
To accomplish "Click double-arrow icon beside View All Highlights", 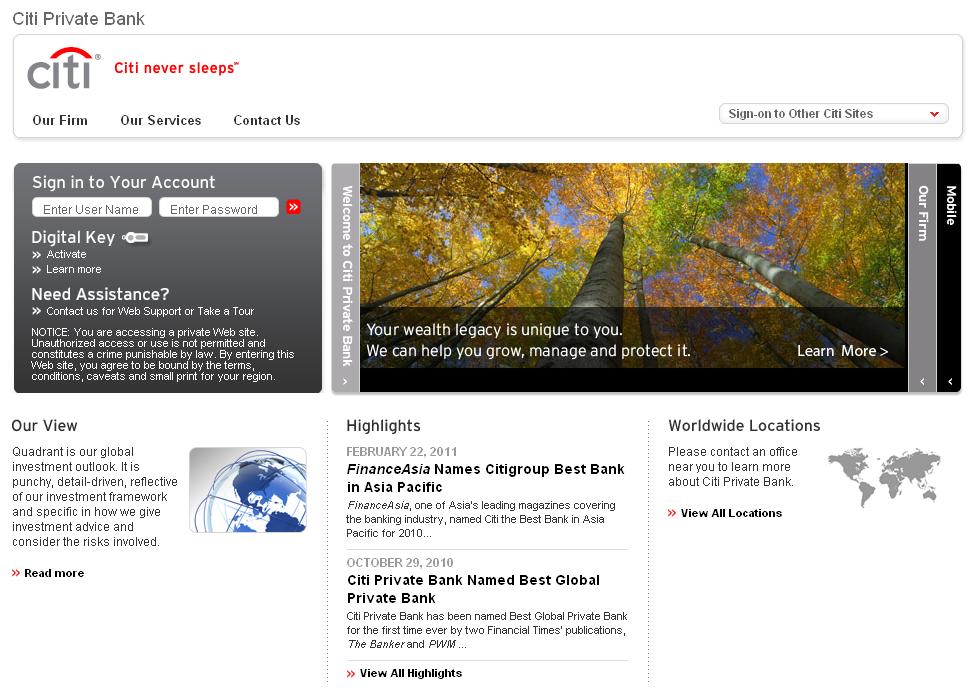I will click(351, 673).
